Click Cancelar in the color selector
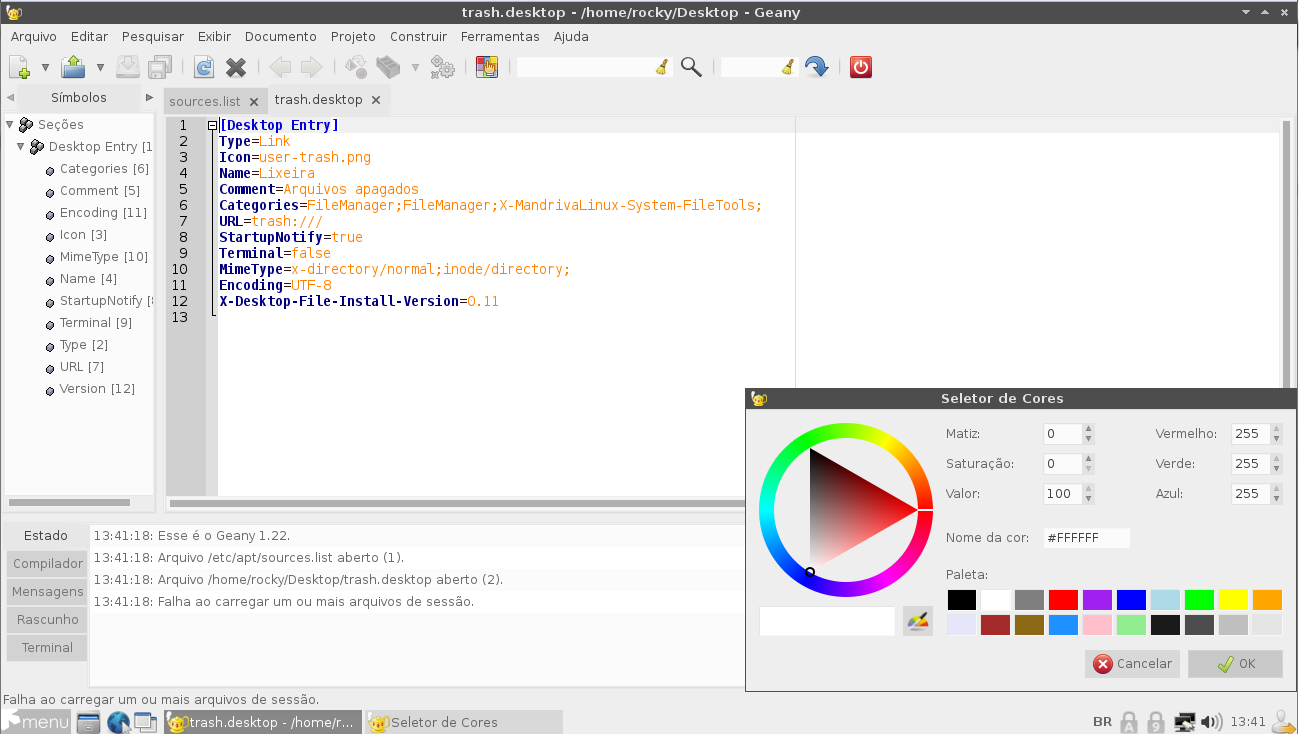1299x734 pixels. pos(1133,664)
